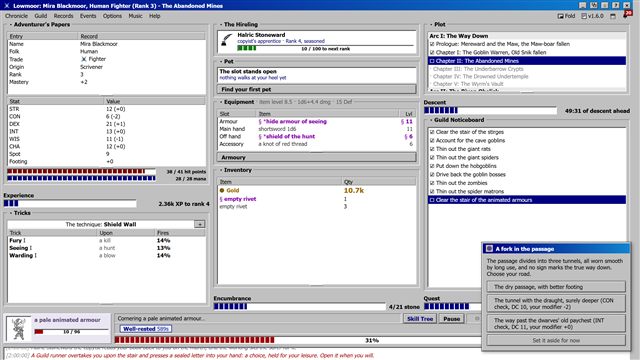
Task: Open the Records menu
Action: pyautogui.click(x=63, y=16)
